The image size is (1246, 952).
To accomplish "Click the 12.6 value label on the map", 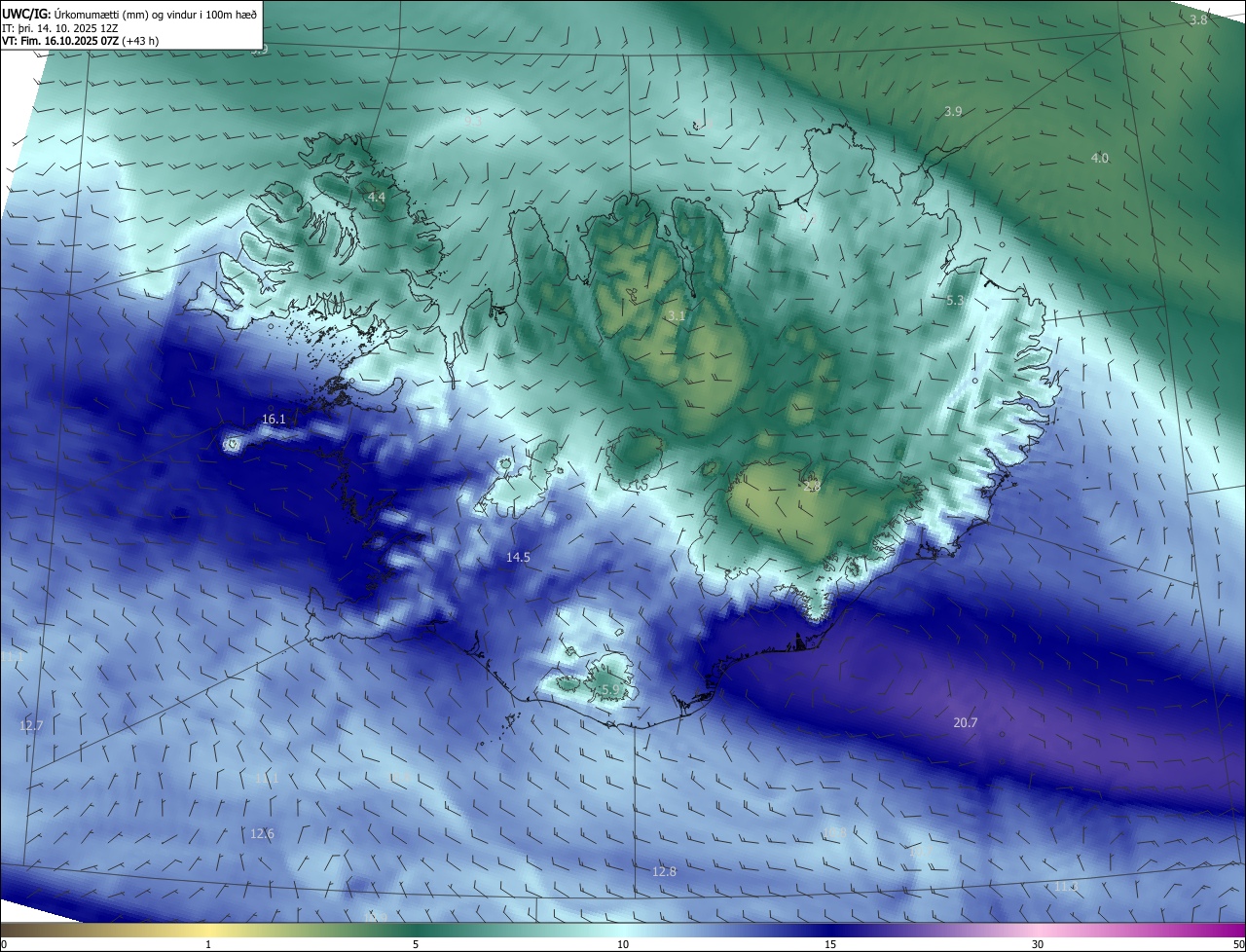I will (x=262, y=833).
